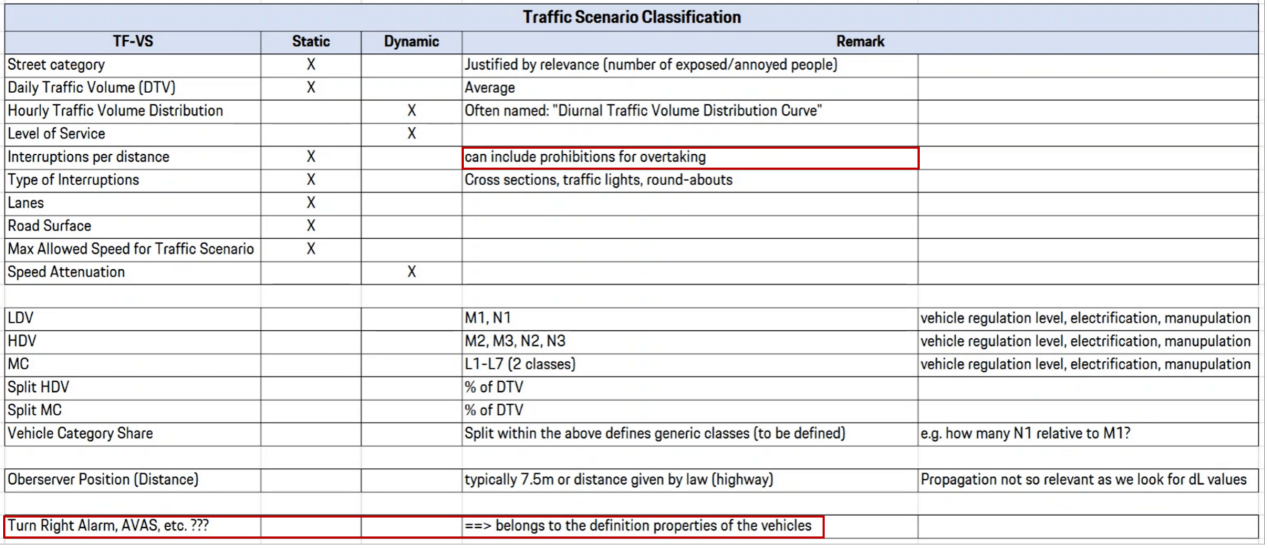Click the HDV row label cell

(132, 341)
